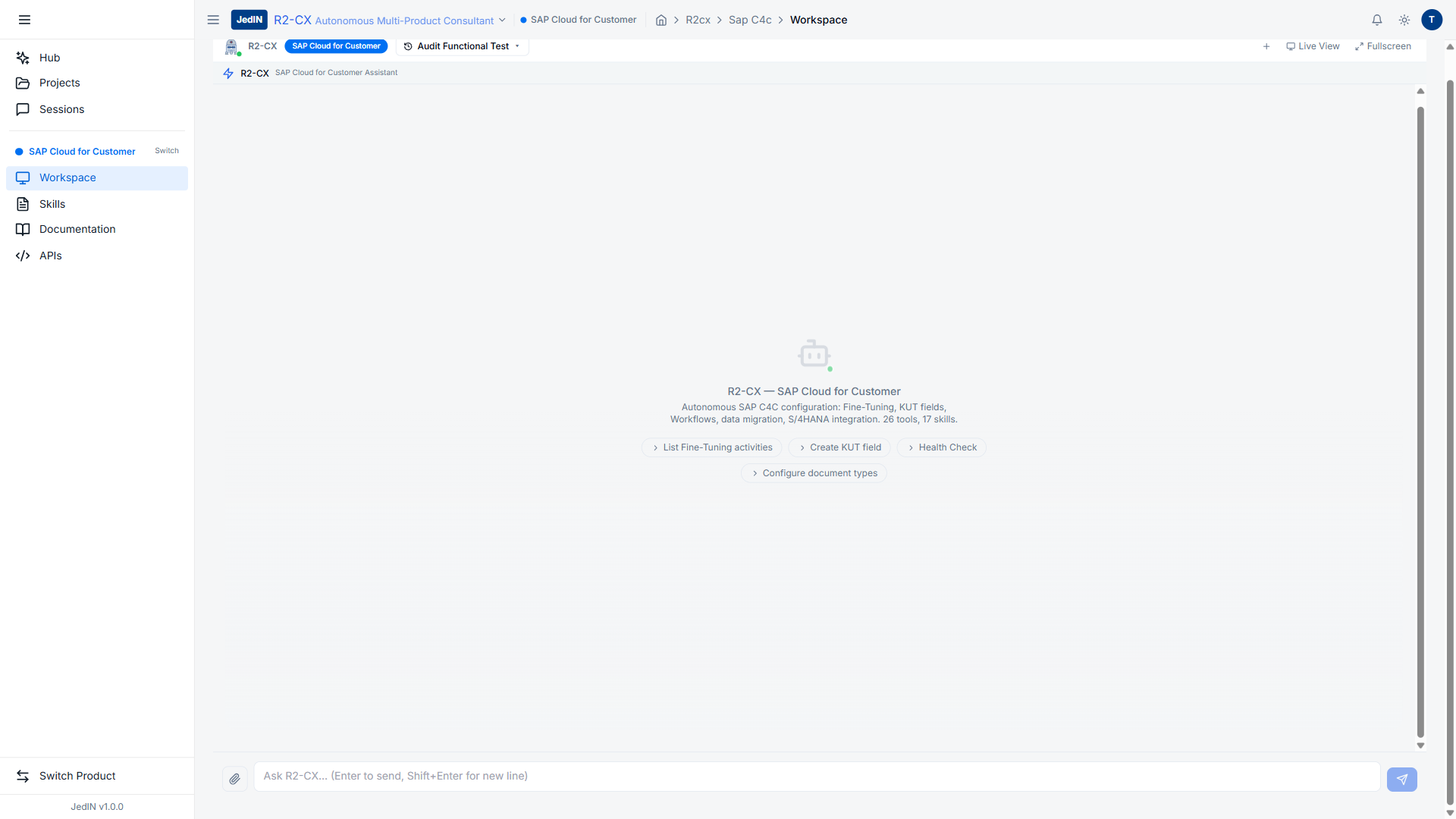This screenshot has width=1456, height=819.
Task: Collapse navigation with second hamburger icon
Action: point(213,20)
